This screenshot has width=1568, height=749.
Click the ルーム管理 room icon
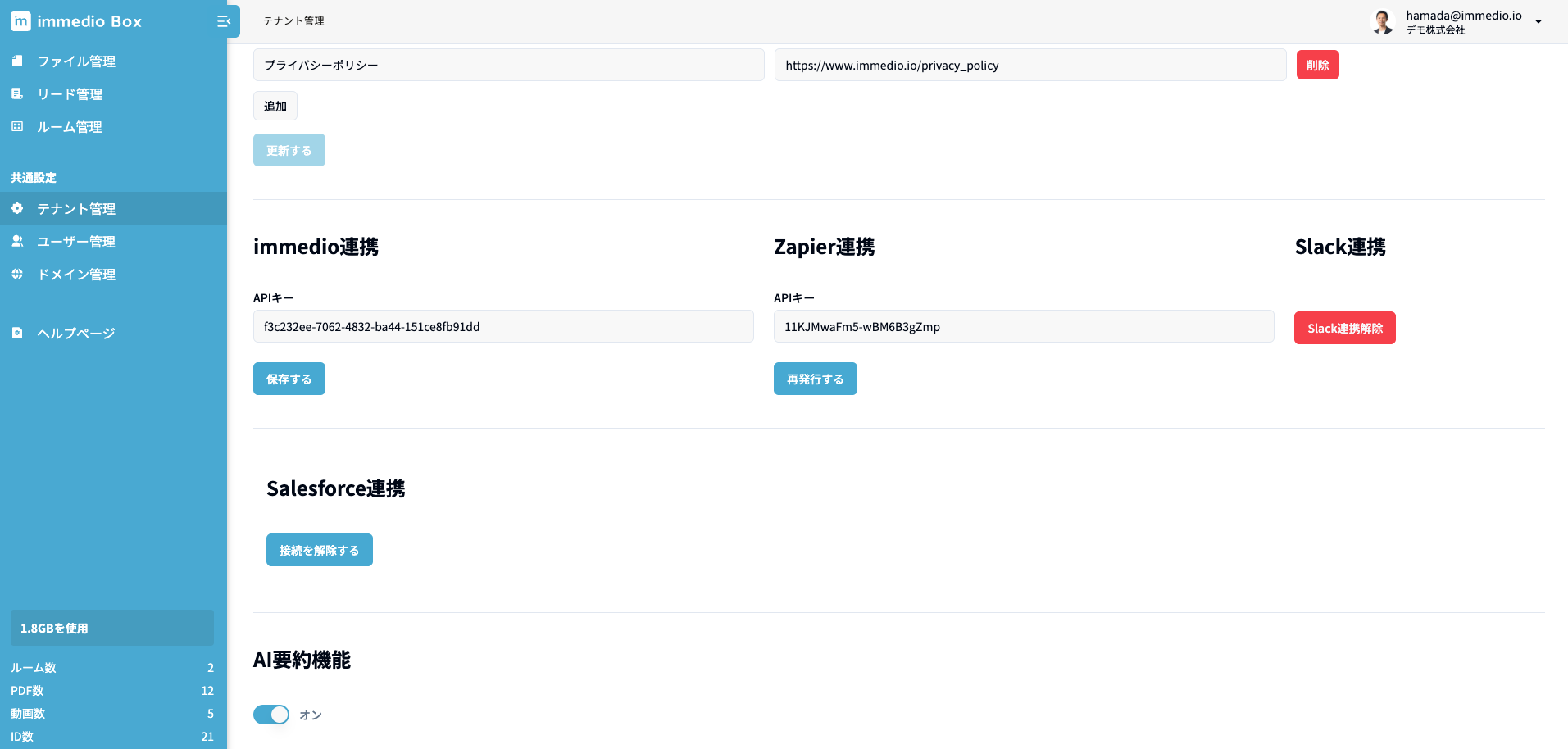point(17,127)
